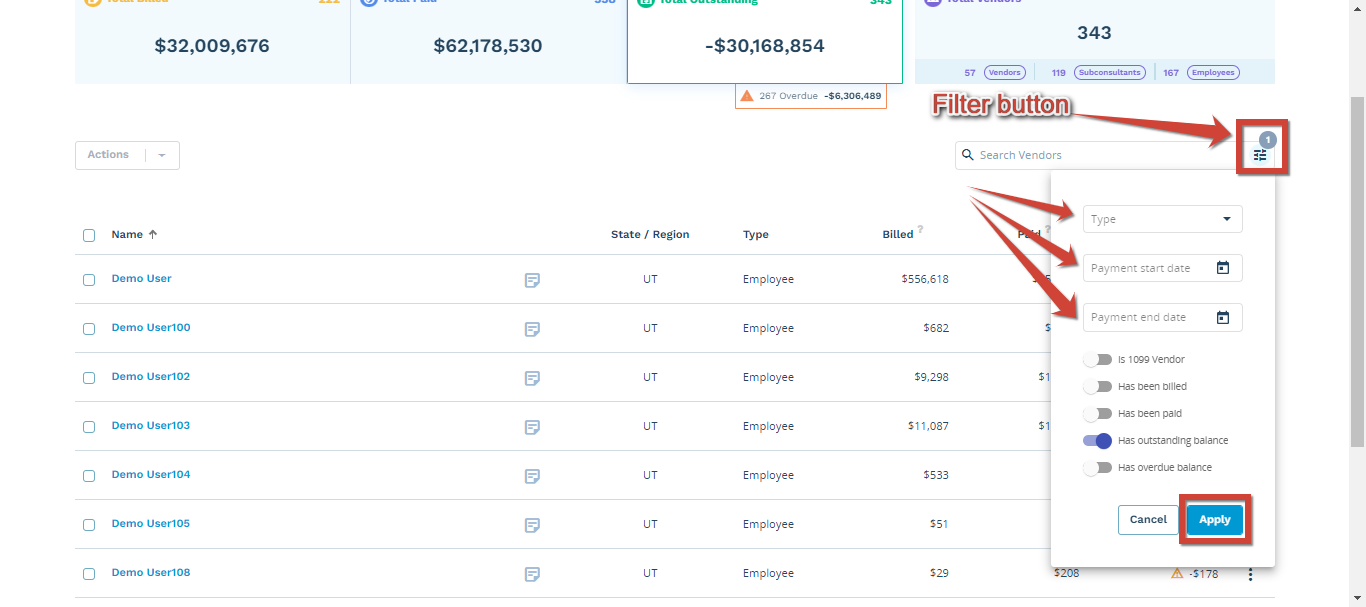Disable Has outstanding balance toggle
The width and height of the screenshot is (1366, 607).
pos(1097,440)
